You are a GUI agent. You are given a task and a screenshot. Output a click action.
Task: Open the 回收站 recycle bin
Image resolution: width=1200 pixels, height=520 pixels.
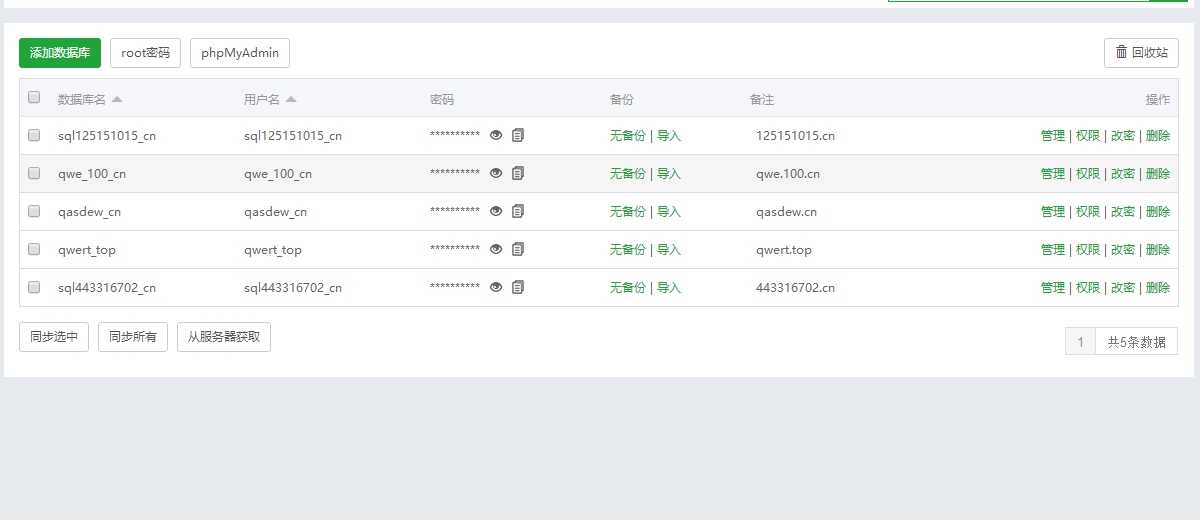click(1141, 53)
